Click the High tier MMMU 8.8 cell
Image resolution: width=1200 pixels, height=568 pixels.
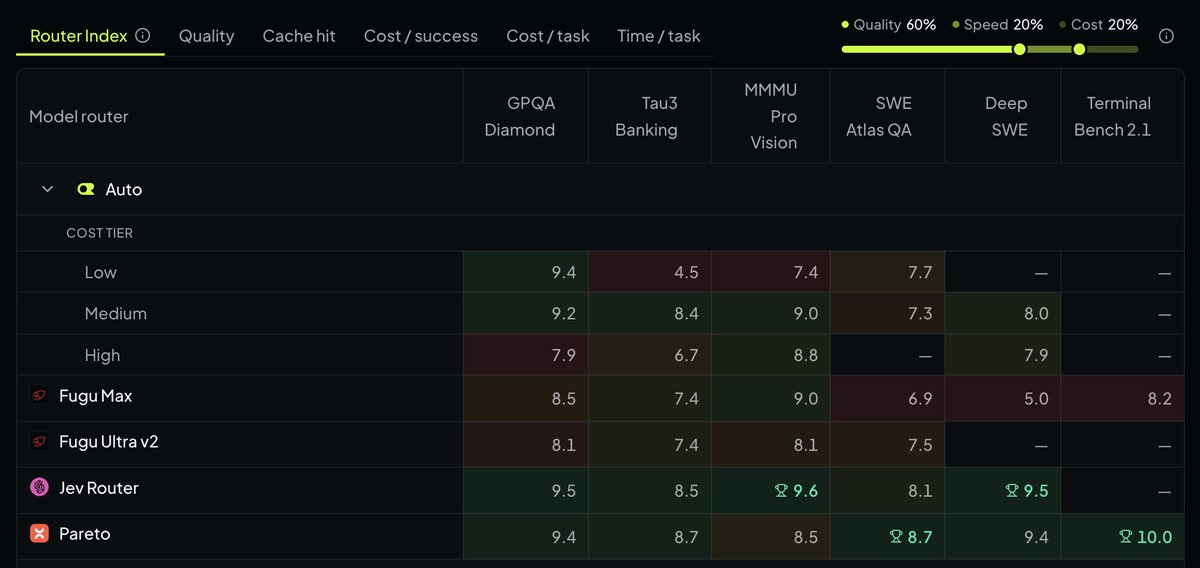(x=771, y=355)
